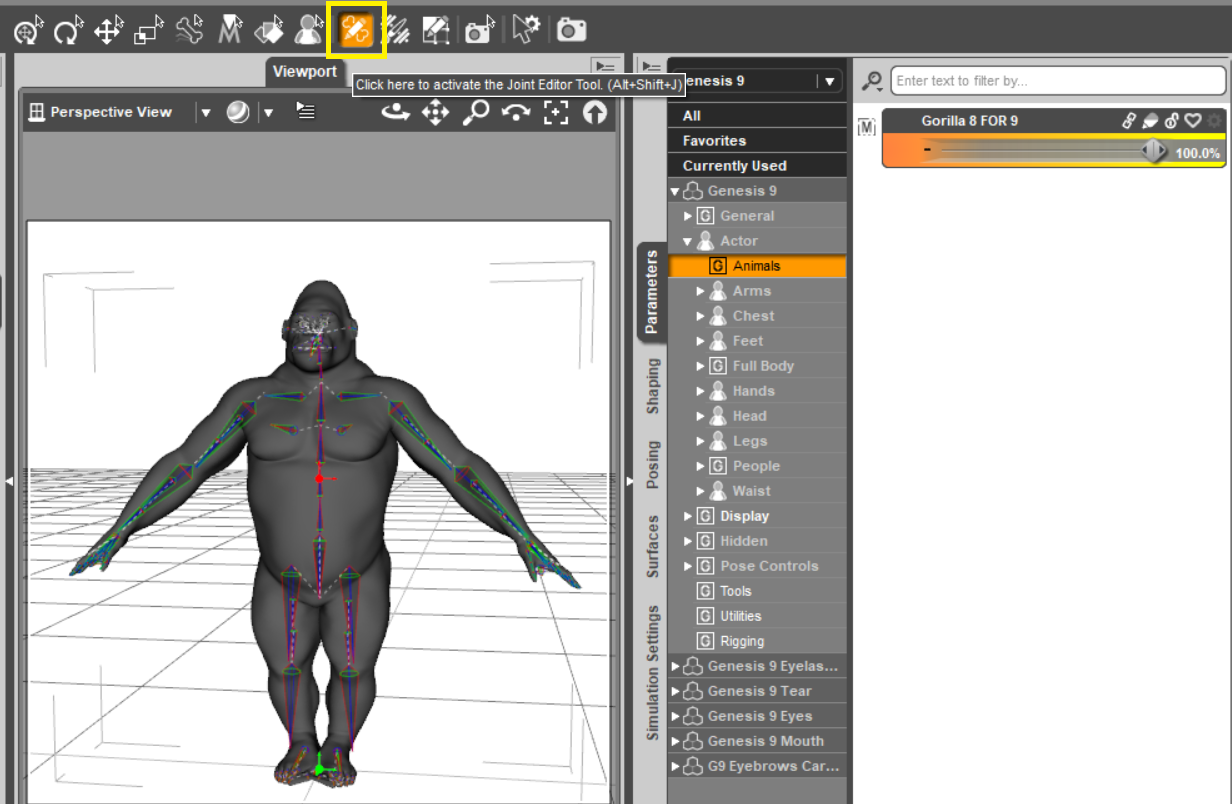Toggle the lock icon on Gorilla 8 slider
1232x804 pixels.
click(1171, 121)
